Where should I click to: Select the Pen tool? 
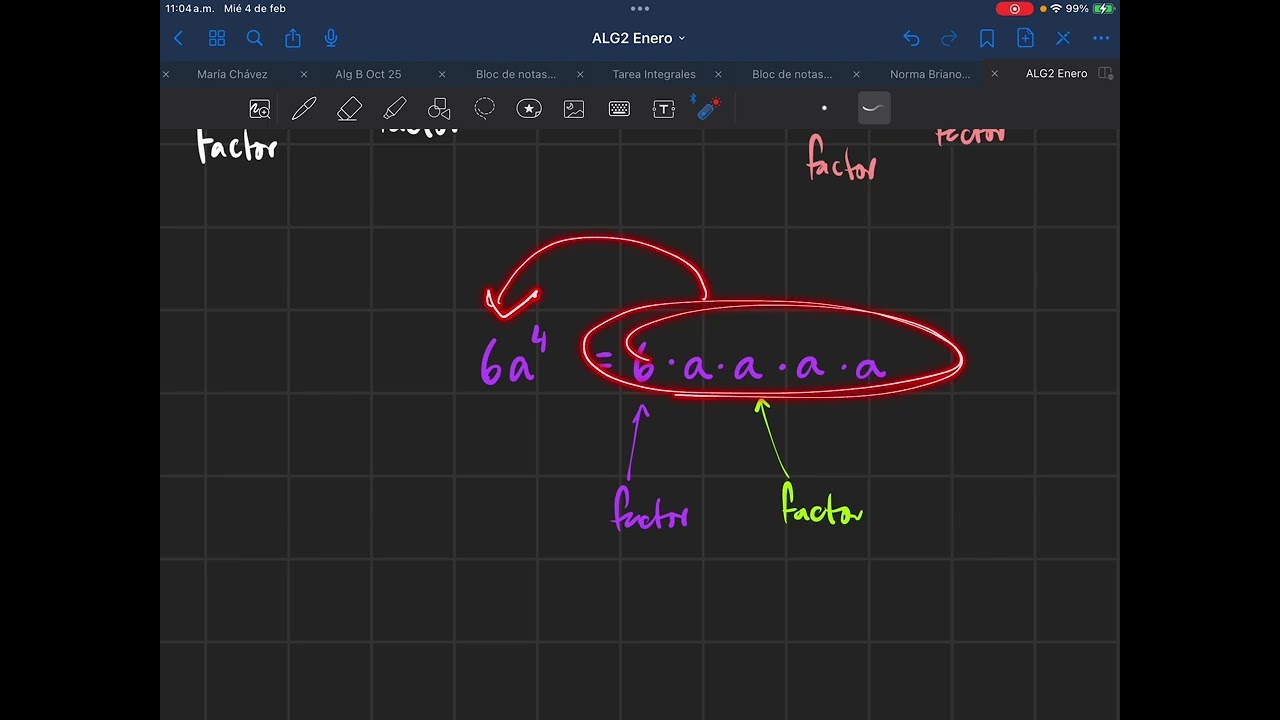click(x=304, y=109)
